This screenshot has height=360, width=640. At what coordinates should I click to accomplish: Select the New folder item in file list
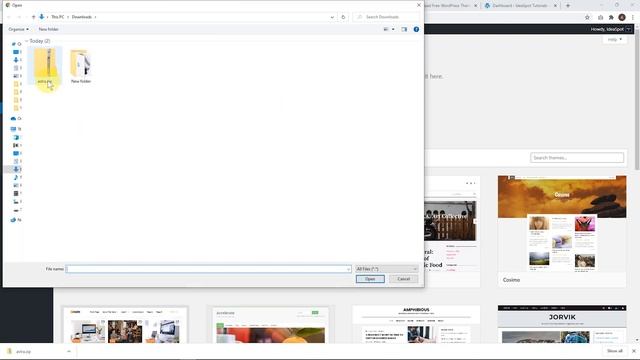click(81, 66)
